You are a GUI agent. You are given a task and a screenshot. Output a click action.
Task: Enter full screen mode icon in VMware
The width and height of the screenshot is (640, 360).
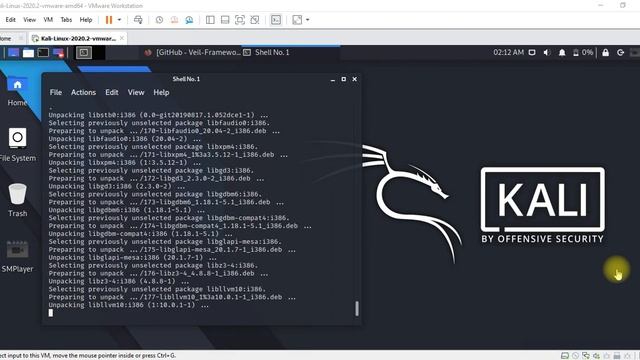[x=240, y=20]
